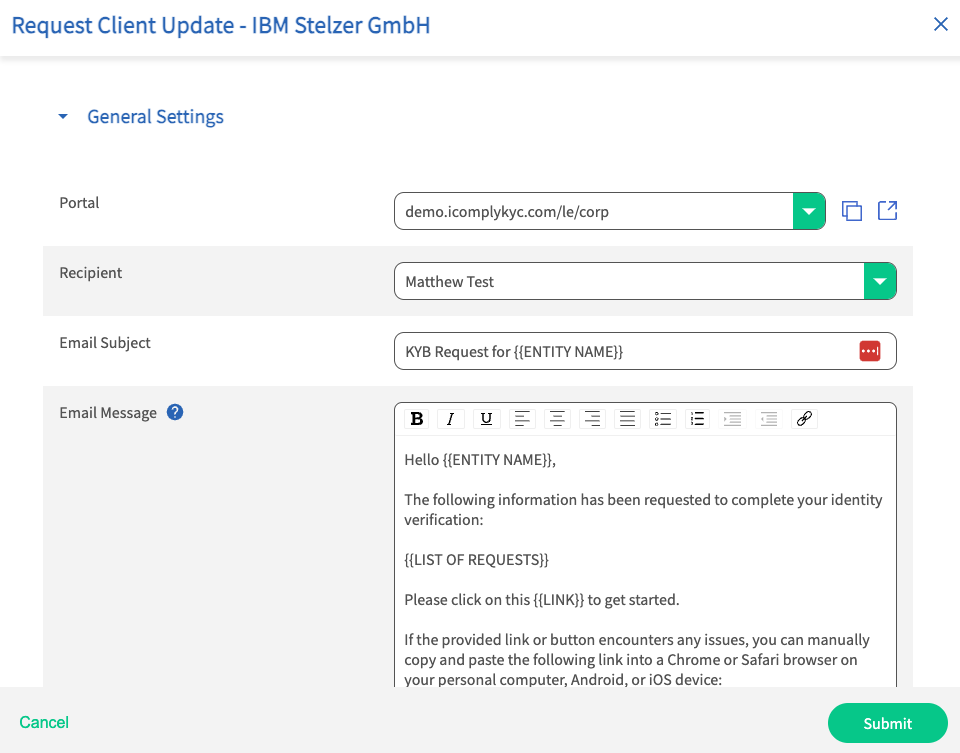Viewport: 960px width, 753px height.
Task: Increase indent in email message
Action: pos(732,419)
